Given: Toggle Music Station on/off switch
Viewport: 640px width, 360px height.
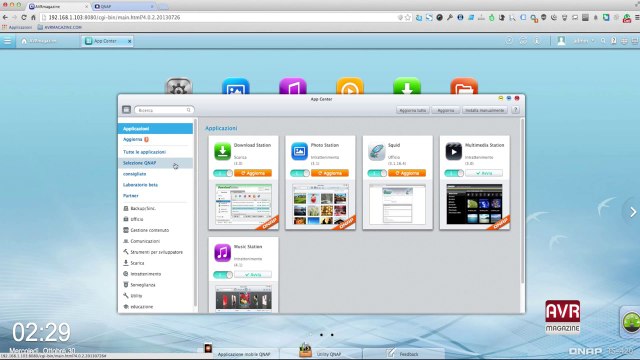Looking at the screenshot, I should (223, 275).
